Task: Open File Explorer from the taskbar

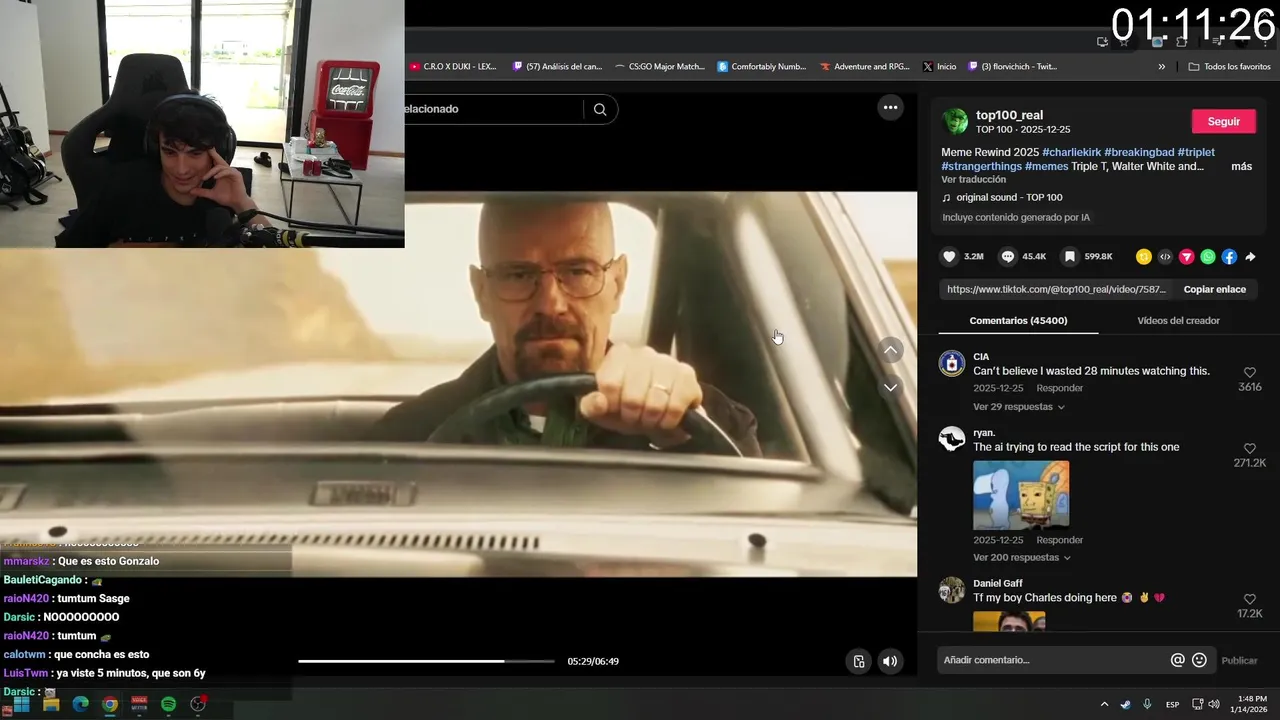Action: 51,704
